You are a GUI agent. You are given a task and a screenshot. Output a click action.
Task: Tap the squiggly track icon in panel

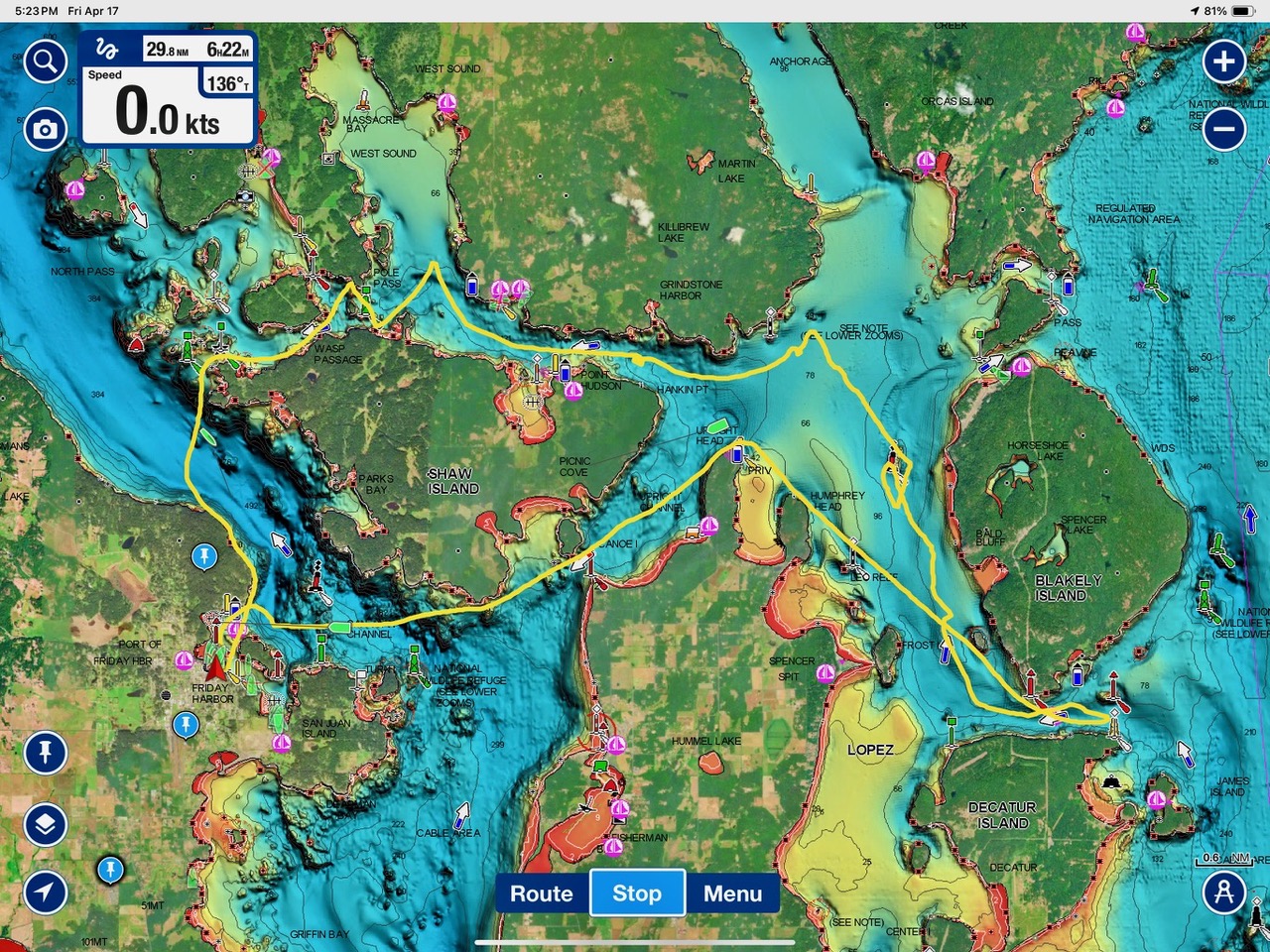coord(107,50)
